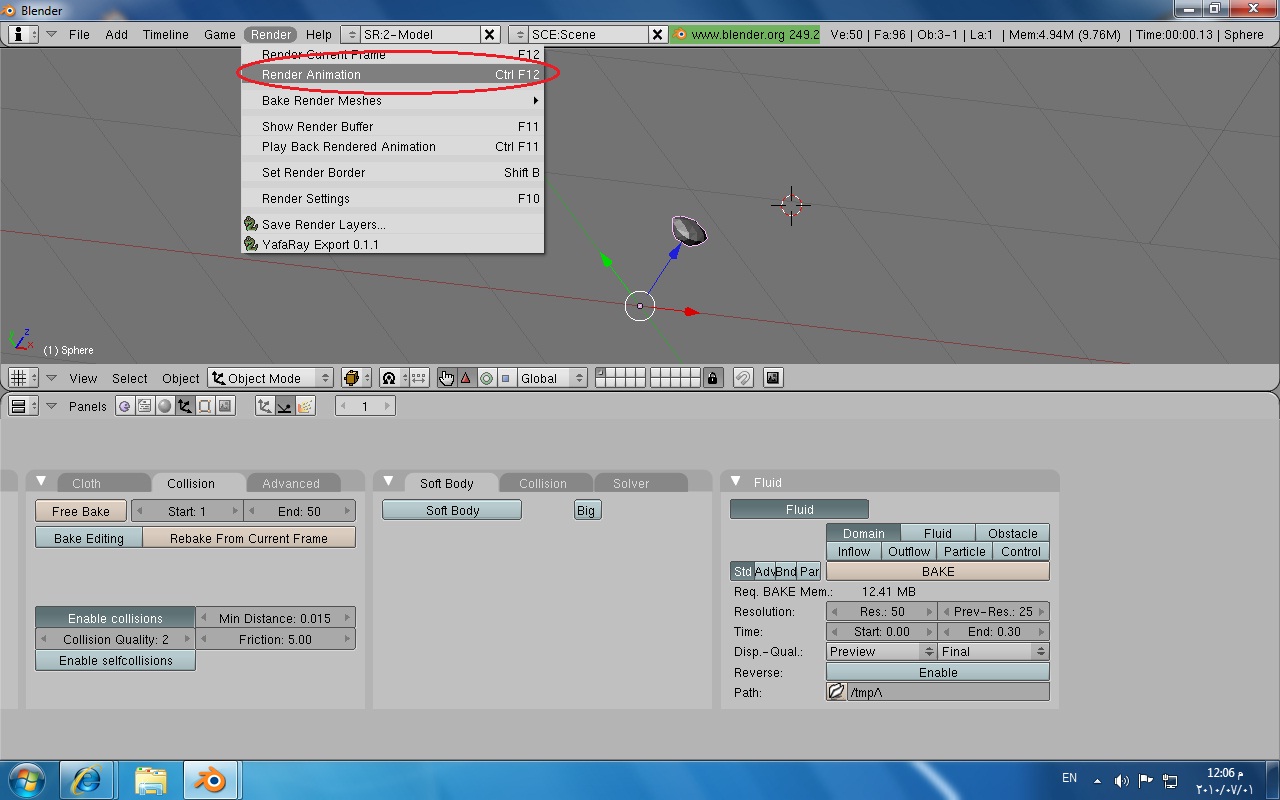Open the volume control in system tray

1121,780
